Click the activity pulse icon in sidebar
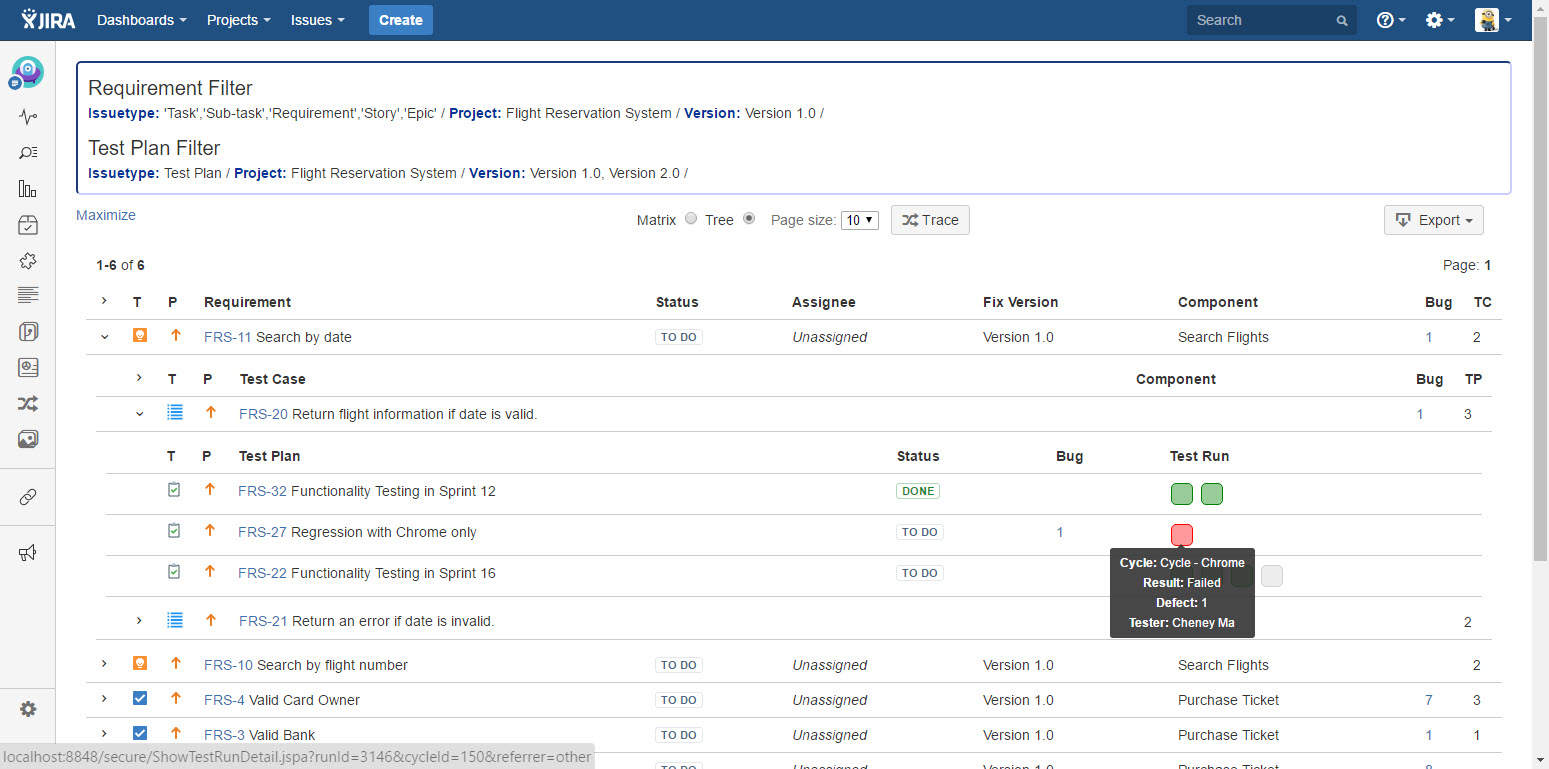The width and height of the screenshot is (1549, 769). [28, 117]
